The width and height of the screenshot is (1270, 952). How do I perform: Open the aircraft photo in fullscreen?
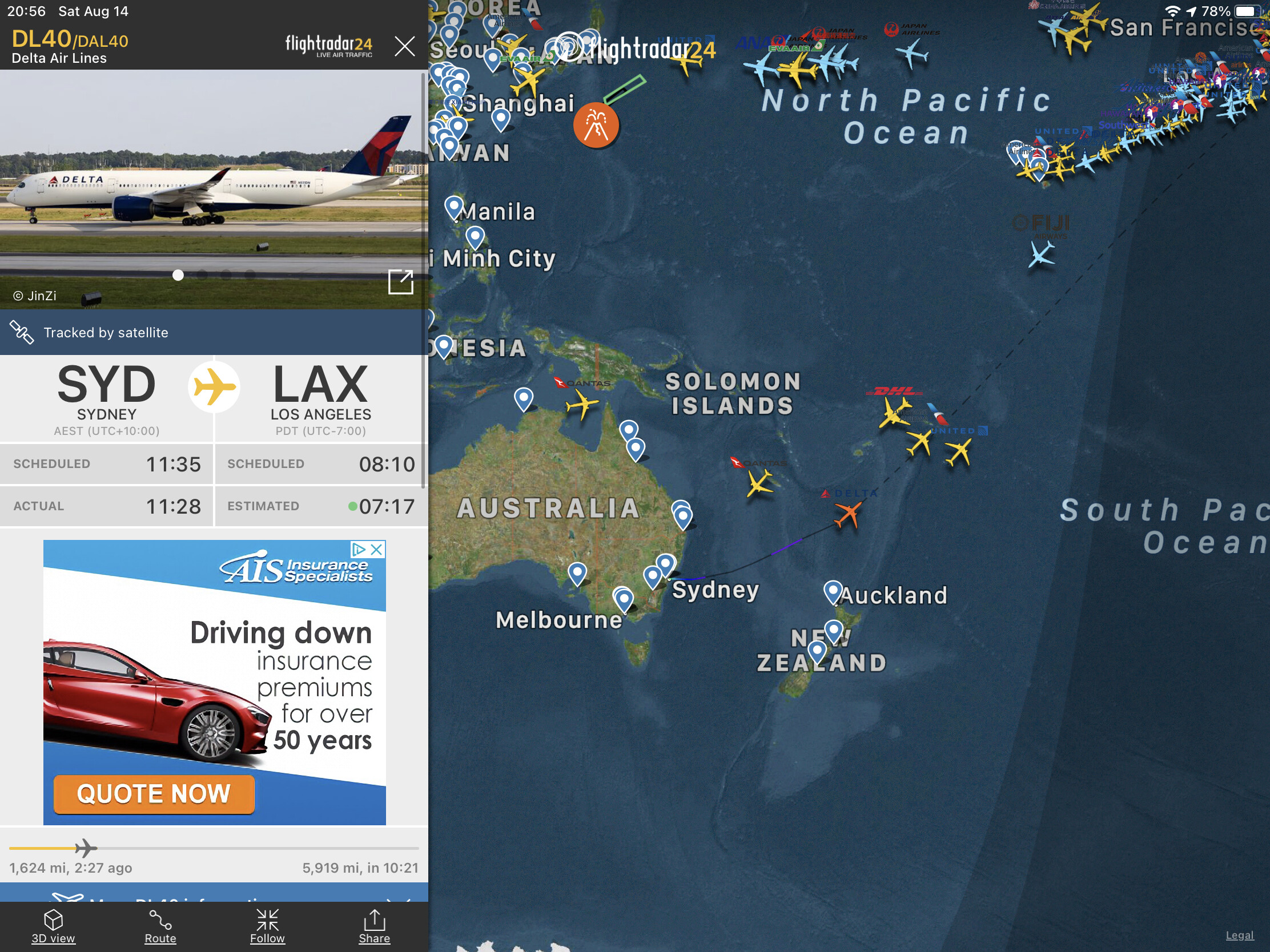400,282
